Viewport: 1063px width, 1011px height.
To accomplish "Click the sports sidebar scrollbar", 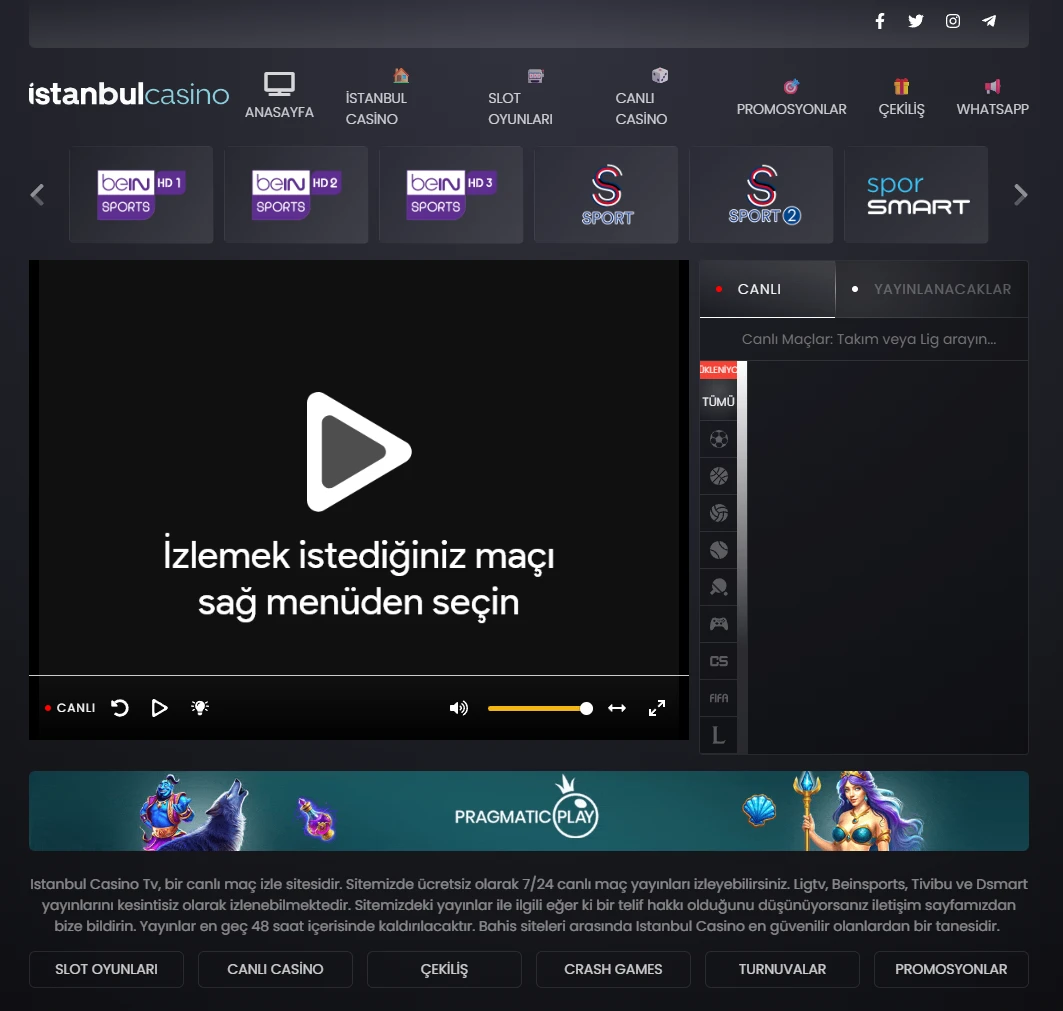I will (742, 557).
